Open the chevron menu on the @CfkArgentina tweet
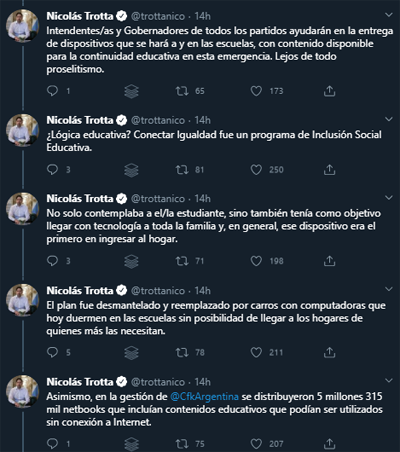The image size is (400, 452). click(389, 380)
